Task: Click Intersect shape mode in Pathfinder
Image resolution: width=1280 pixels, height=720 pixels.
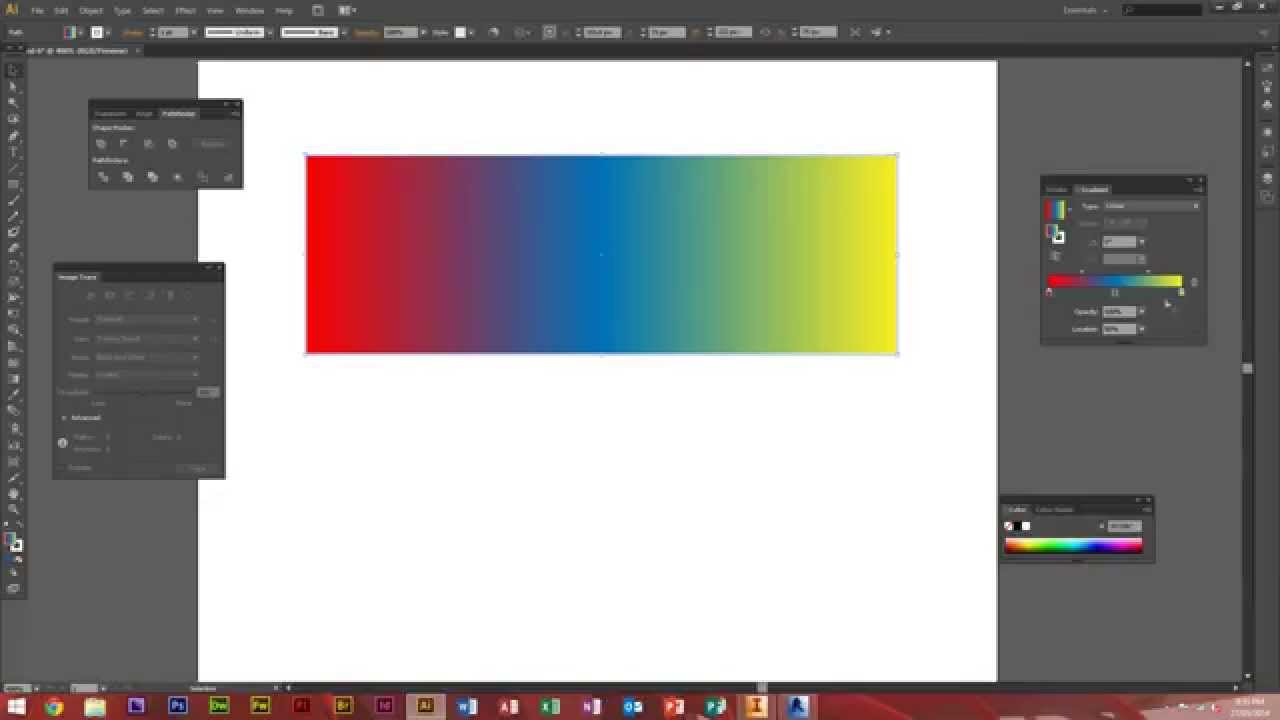Action: [148, 144]
